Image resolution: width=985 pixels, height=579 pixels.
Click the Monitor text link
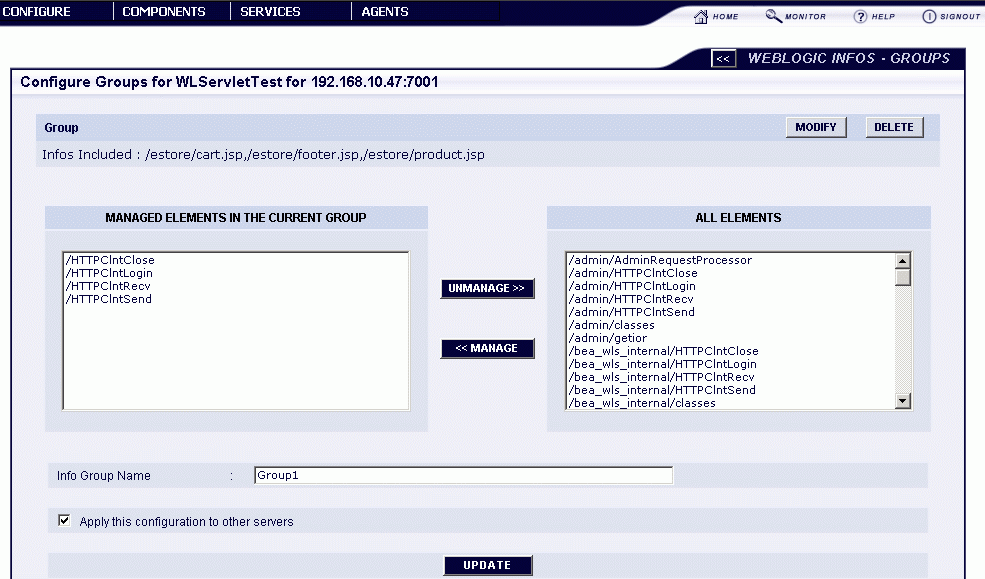[805, 17]
